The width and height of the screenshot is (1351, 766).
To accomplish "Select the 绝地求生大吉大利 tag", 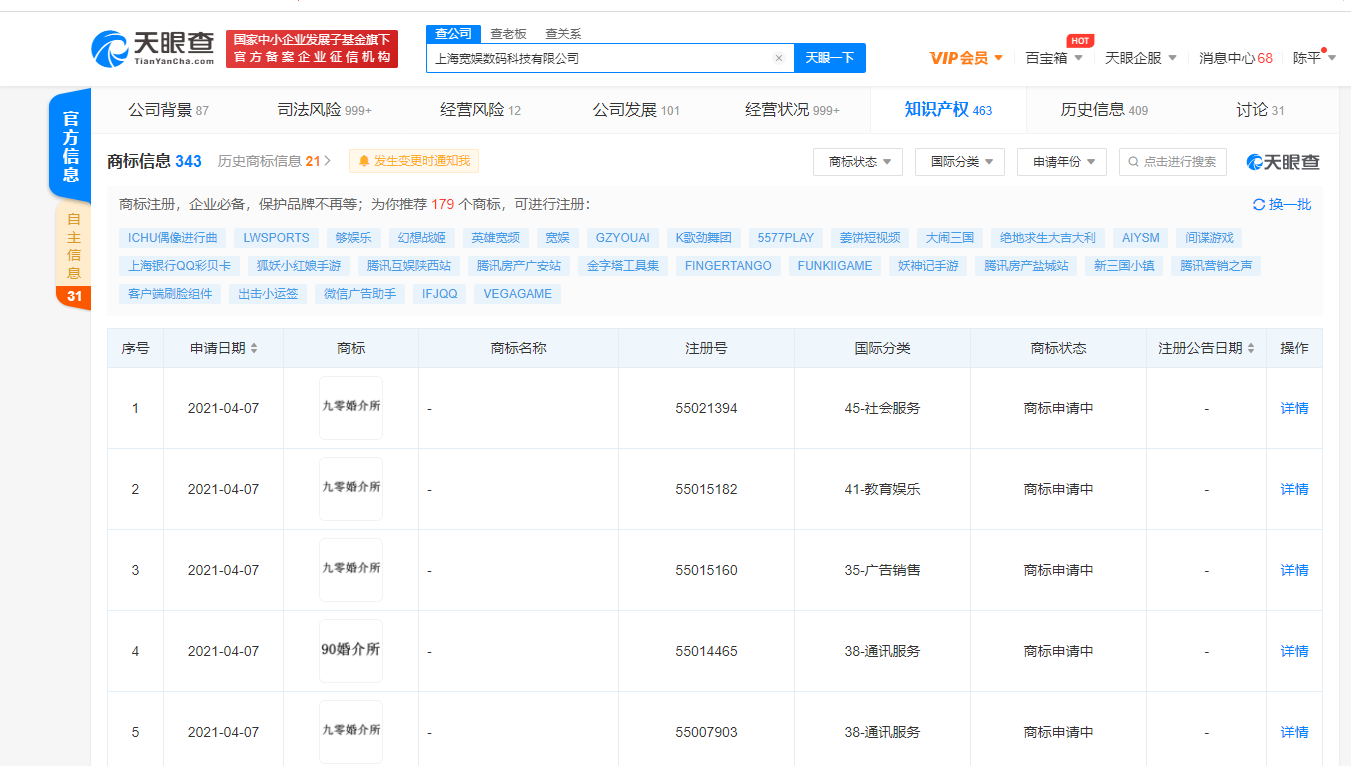I will tap(1048, 238).
